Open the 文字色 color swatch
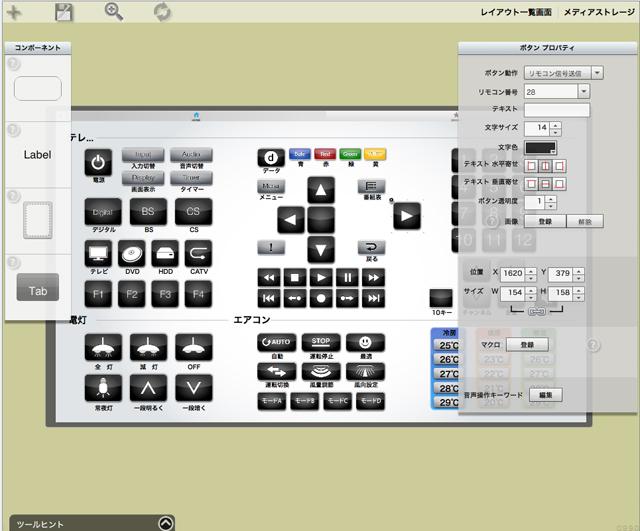 (x=540, y=148)
